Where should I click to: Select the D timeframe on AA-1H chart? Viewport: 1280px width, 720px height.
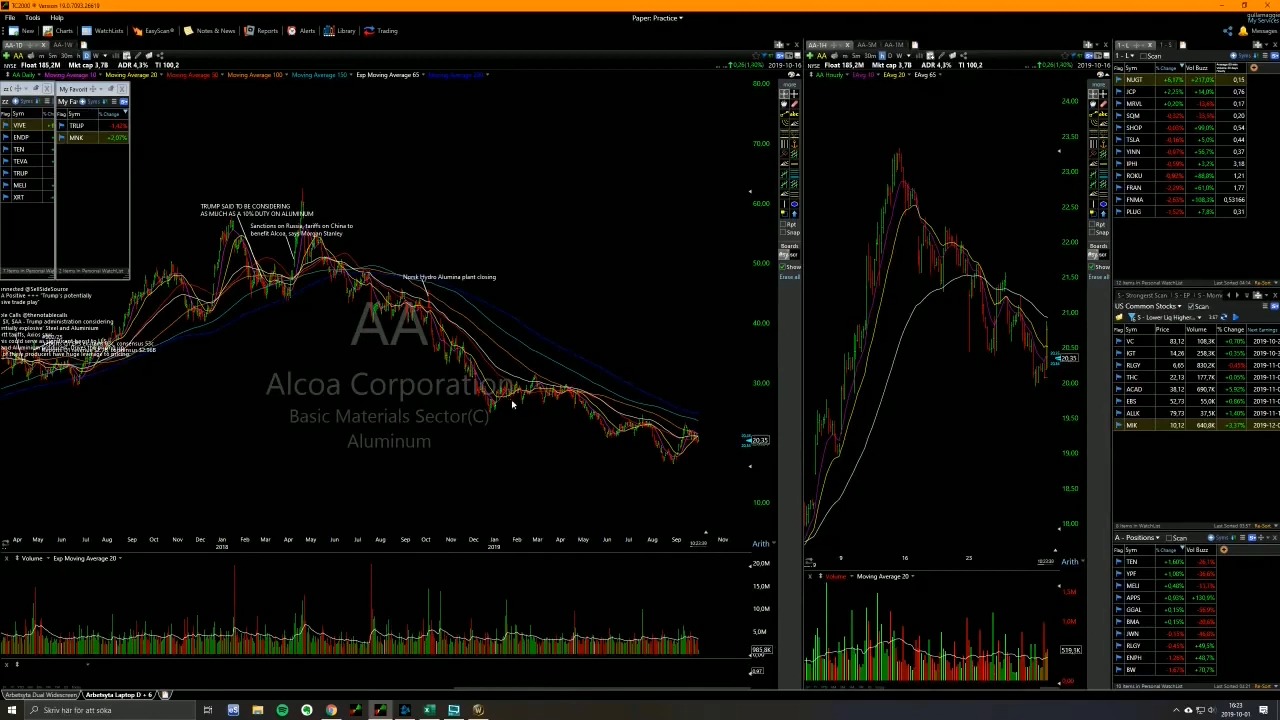tap(890, 56)
